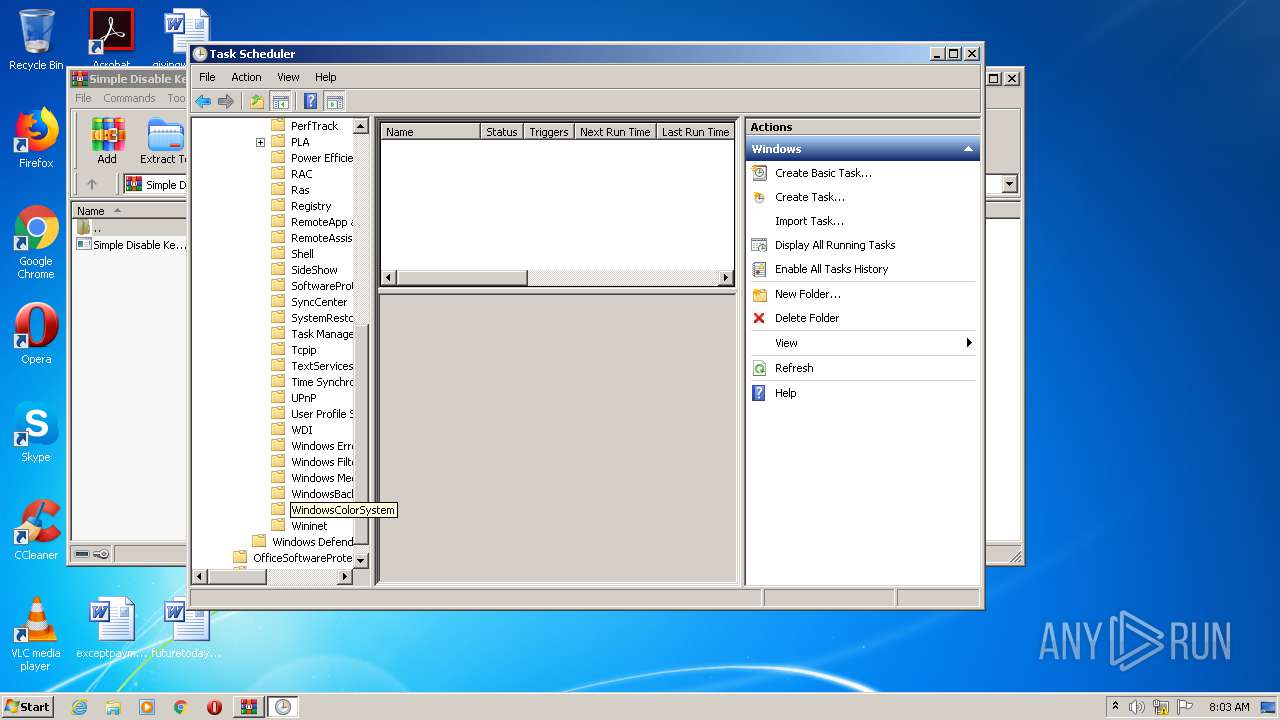Click Import Task... action

coord(809,221)
